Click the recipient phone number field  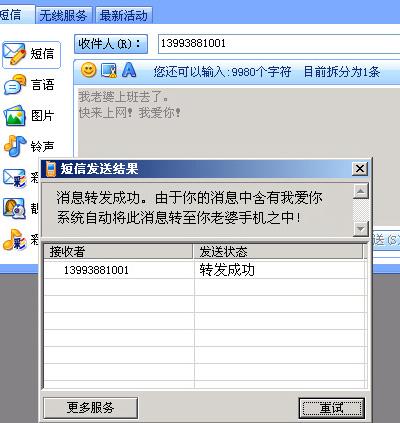tap(279, 43)
